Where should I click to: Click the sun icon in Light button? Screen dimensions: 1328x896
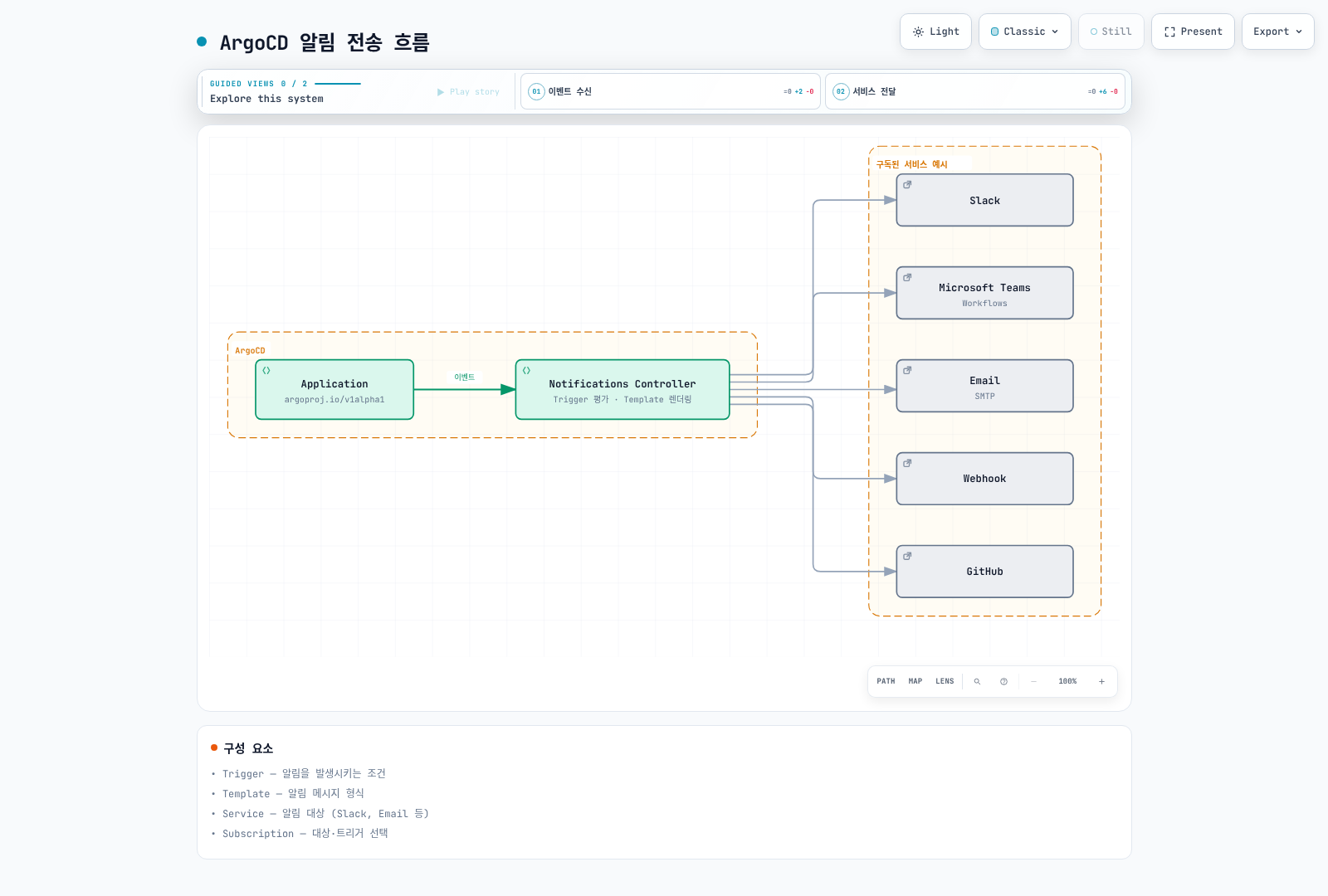tap(918, 32)
